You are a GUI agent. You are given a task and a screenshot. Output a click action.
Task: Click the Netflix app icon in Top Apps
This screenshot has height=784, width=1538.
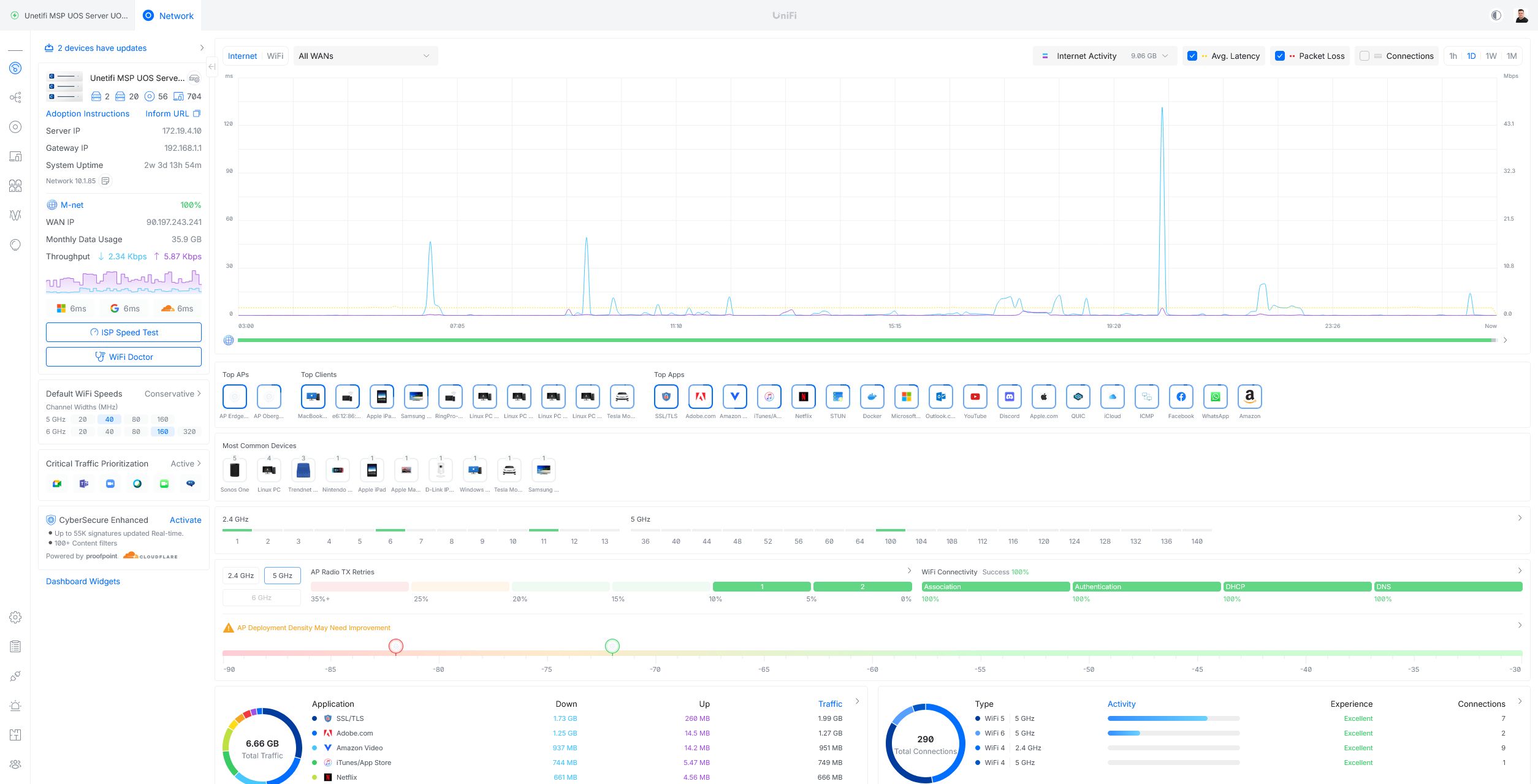803,397
